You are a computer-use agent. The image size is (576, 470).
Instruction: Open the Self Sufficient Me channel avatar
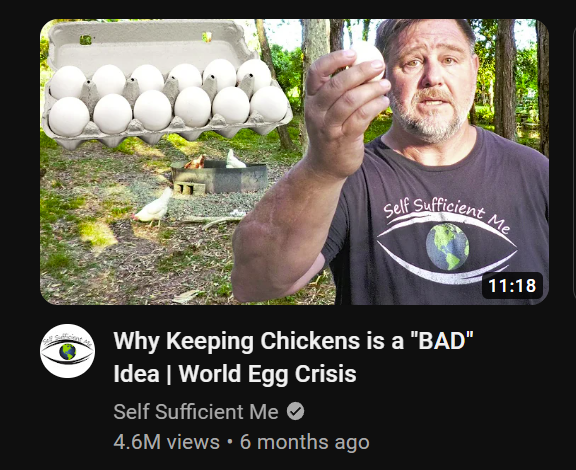[67, 351]
